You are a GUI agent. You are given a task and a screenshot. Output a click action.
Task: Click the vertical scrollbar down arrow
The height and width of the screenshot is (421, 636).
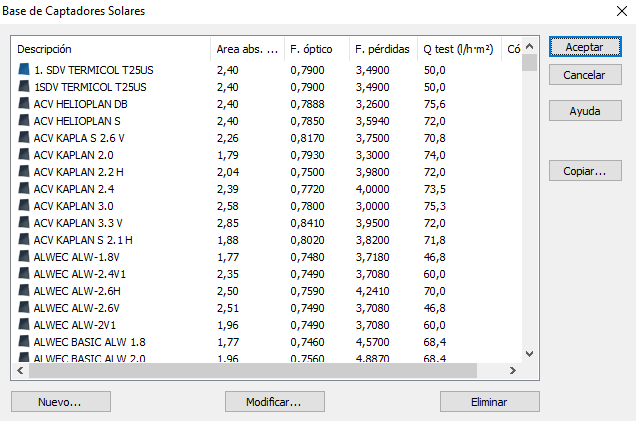point(529,354)
